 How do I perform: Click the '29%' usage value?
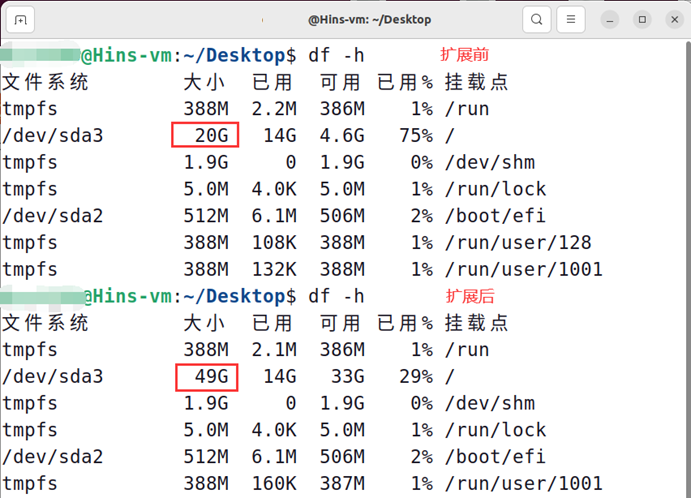416,376
